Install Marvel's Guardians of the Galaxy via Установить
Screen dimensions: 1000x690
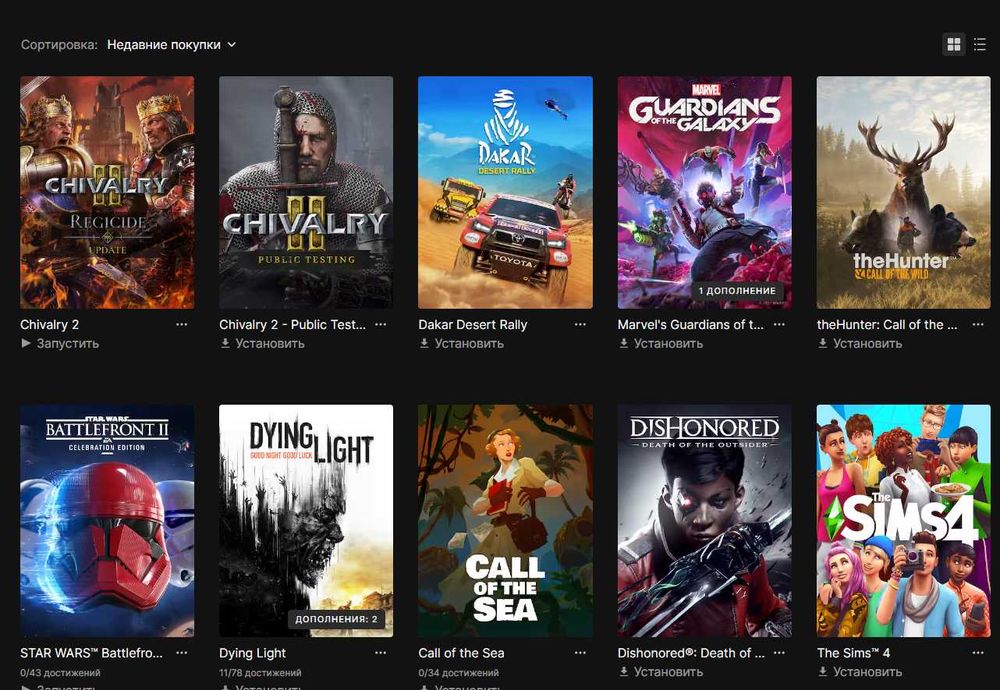point(660,343)
